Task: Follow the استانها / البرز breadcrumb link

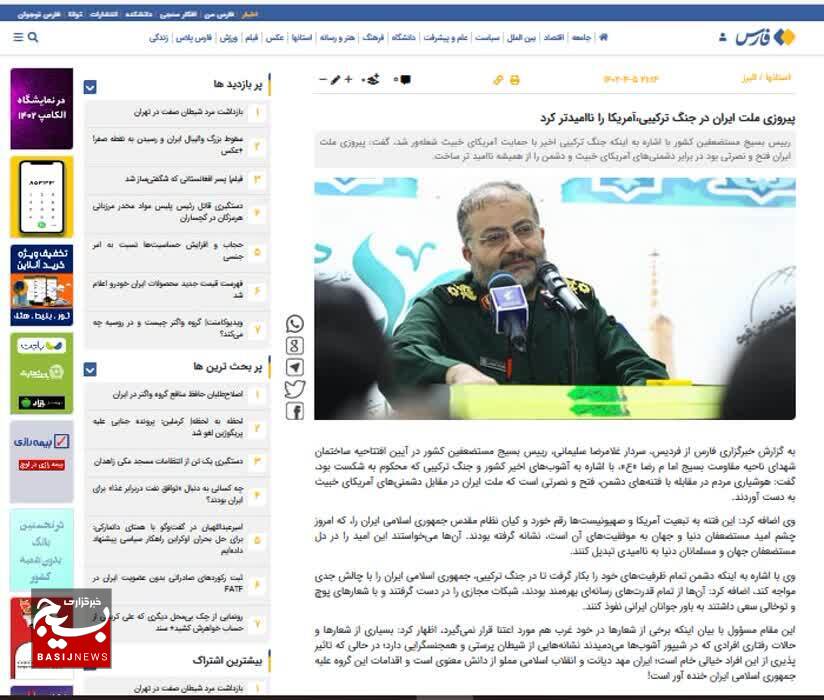Action: 766,78
